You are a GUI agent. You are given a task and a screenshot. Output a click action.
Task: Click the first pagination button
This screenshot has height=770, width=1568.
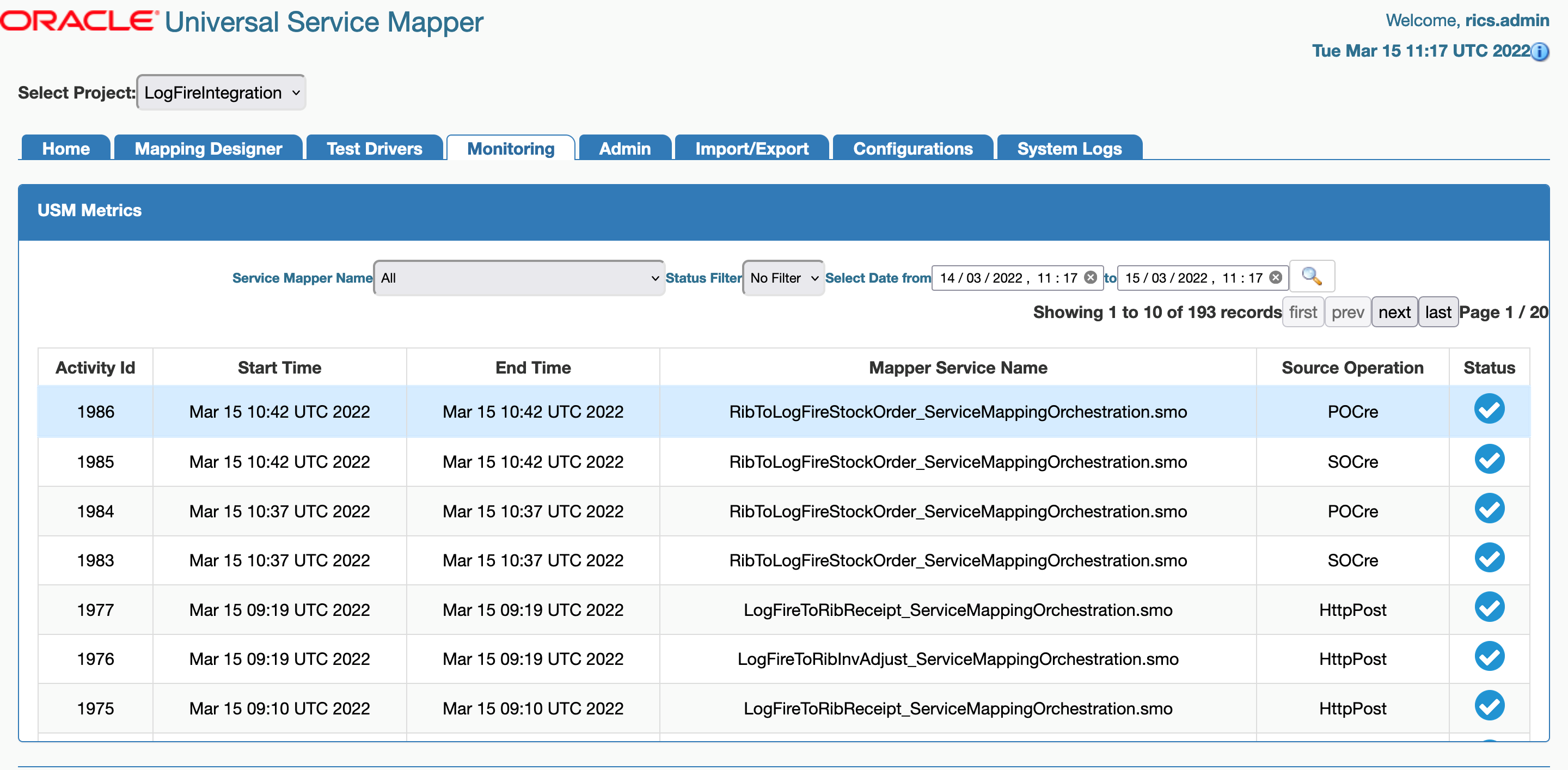[1303, 311]
